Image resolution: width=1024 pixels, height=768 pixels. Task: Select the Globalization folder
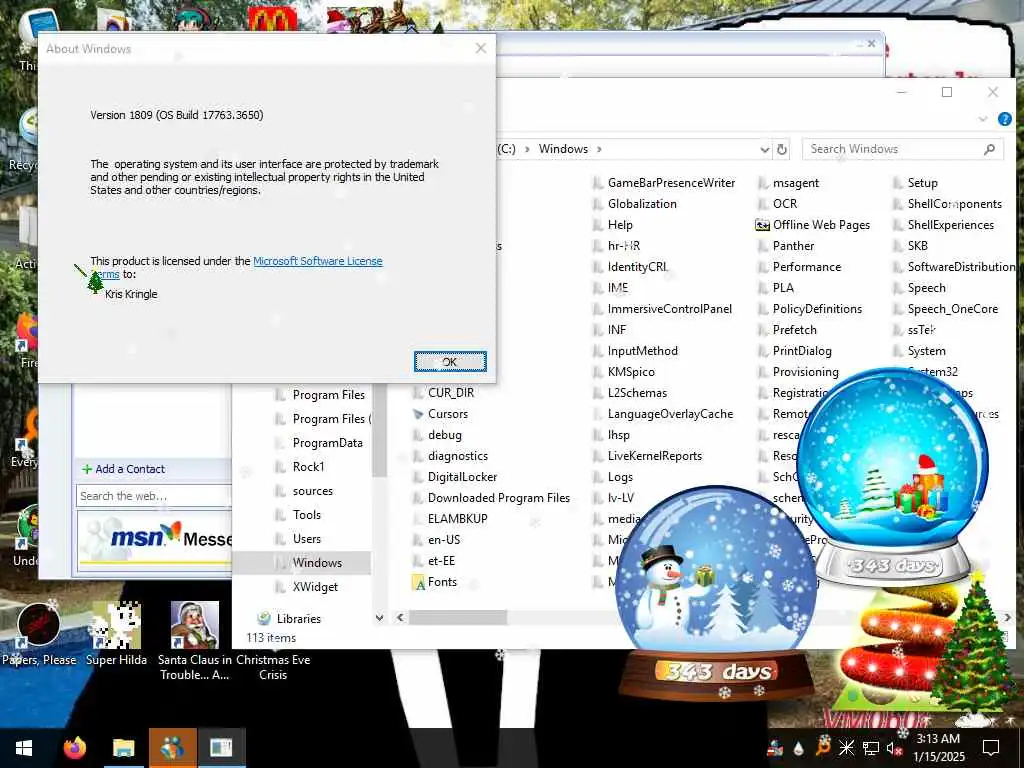point(642,204)
